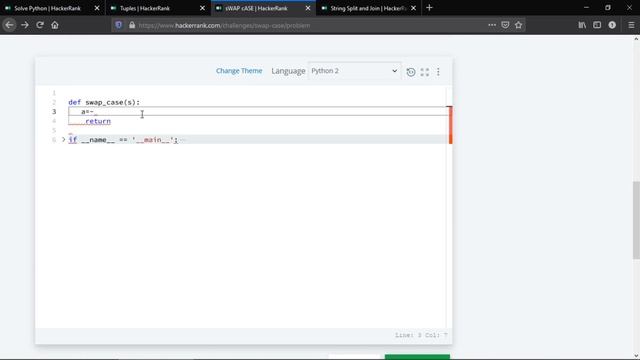640x360 pixels.
Task: Open editor settings three-dot menu
Action: (438, 72)
